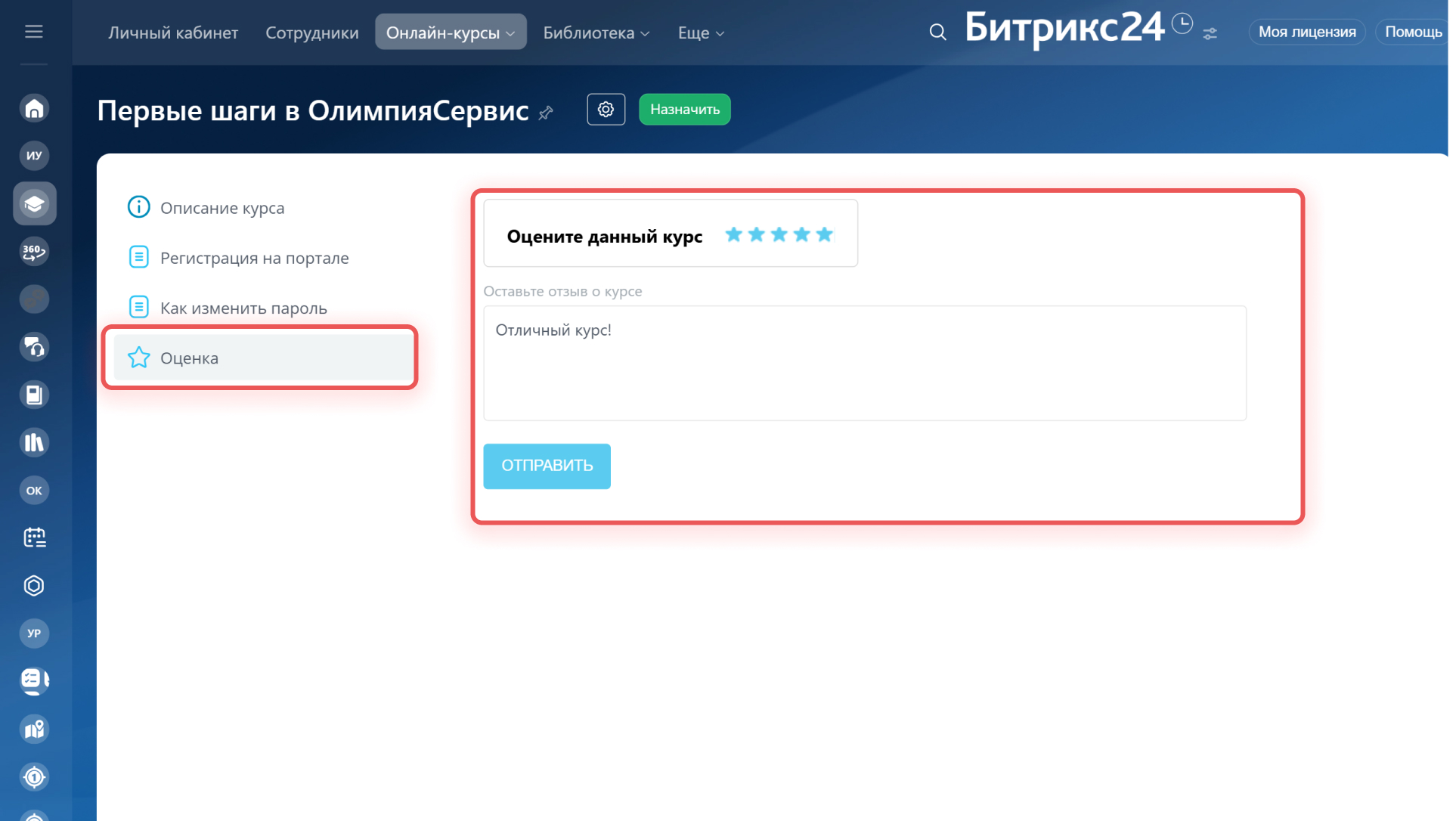Screen dimensions: 1456x821
Task: Expand the Онлайн-курсы dropdown
Action: [x=451, y=33]
